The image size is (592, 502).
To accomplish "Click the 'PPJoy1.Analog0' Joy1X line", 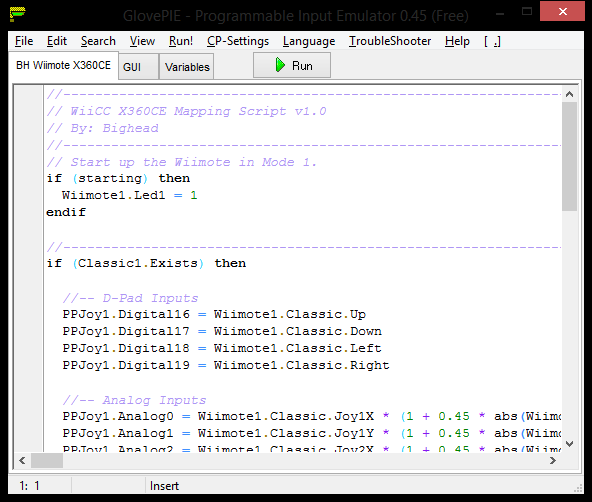I will pos(311,416).
